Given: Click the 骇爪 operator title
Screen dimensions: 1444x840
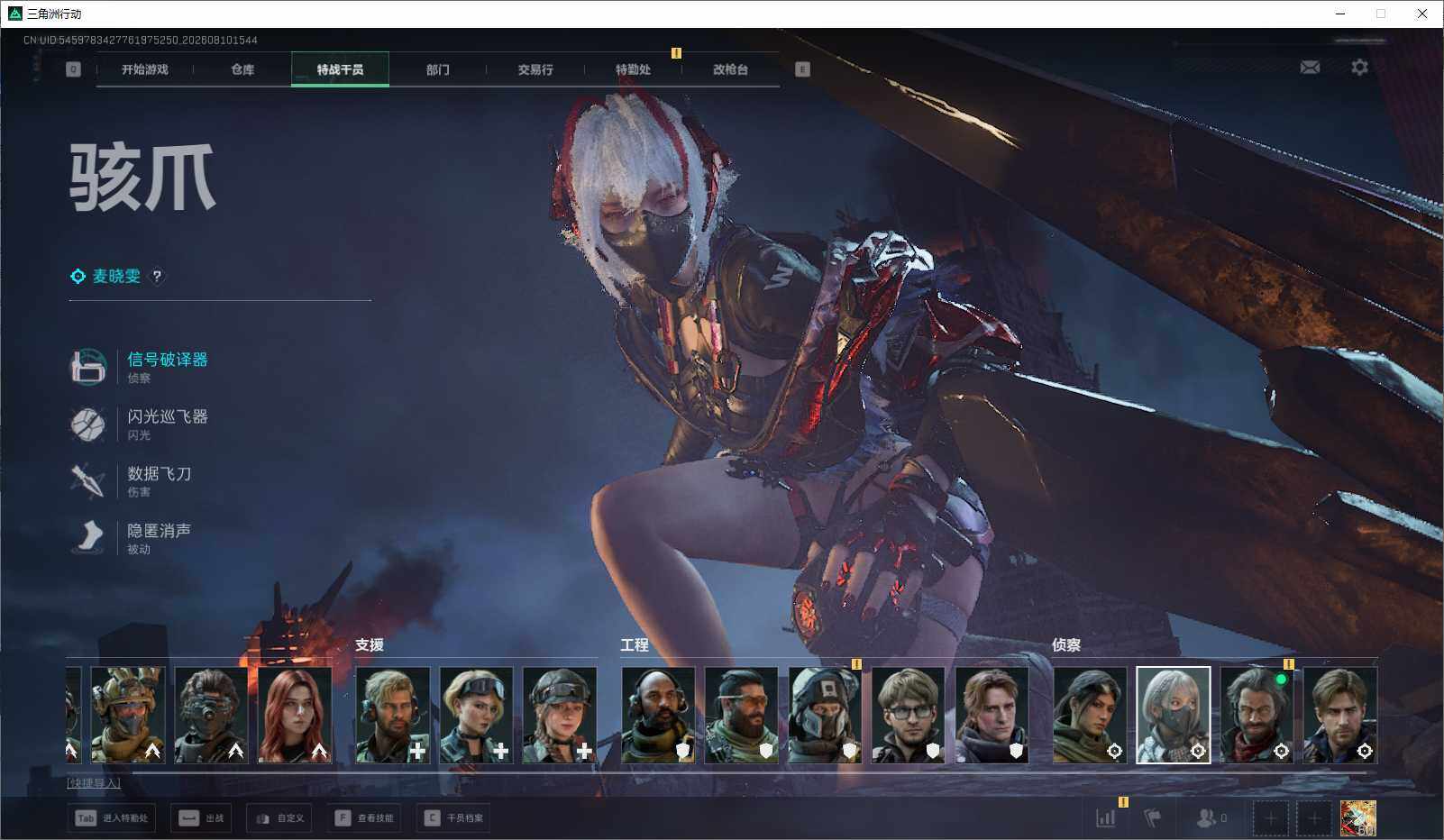Looking at the screenshot, I should point(142,178).
